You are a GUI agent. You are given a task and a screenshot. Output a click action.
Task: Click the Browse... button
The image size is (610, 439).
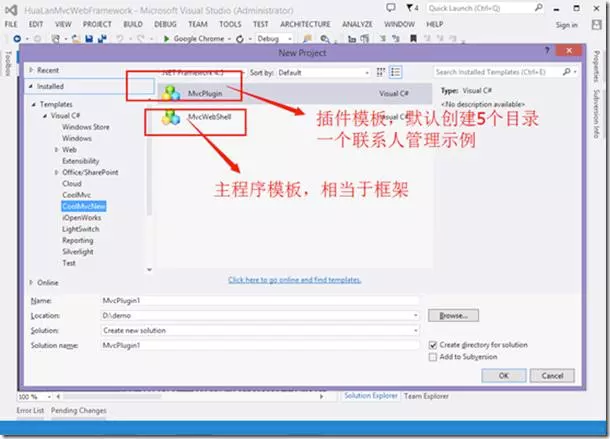[x=453, y=316]
